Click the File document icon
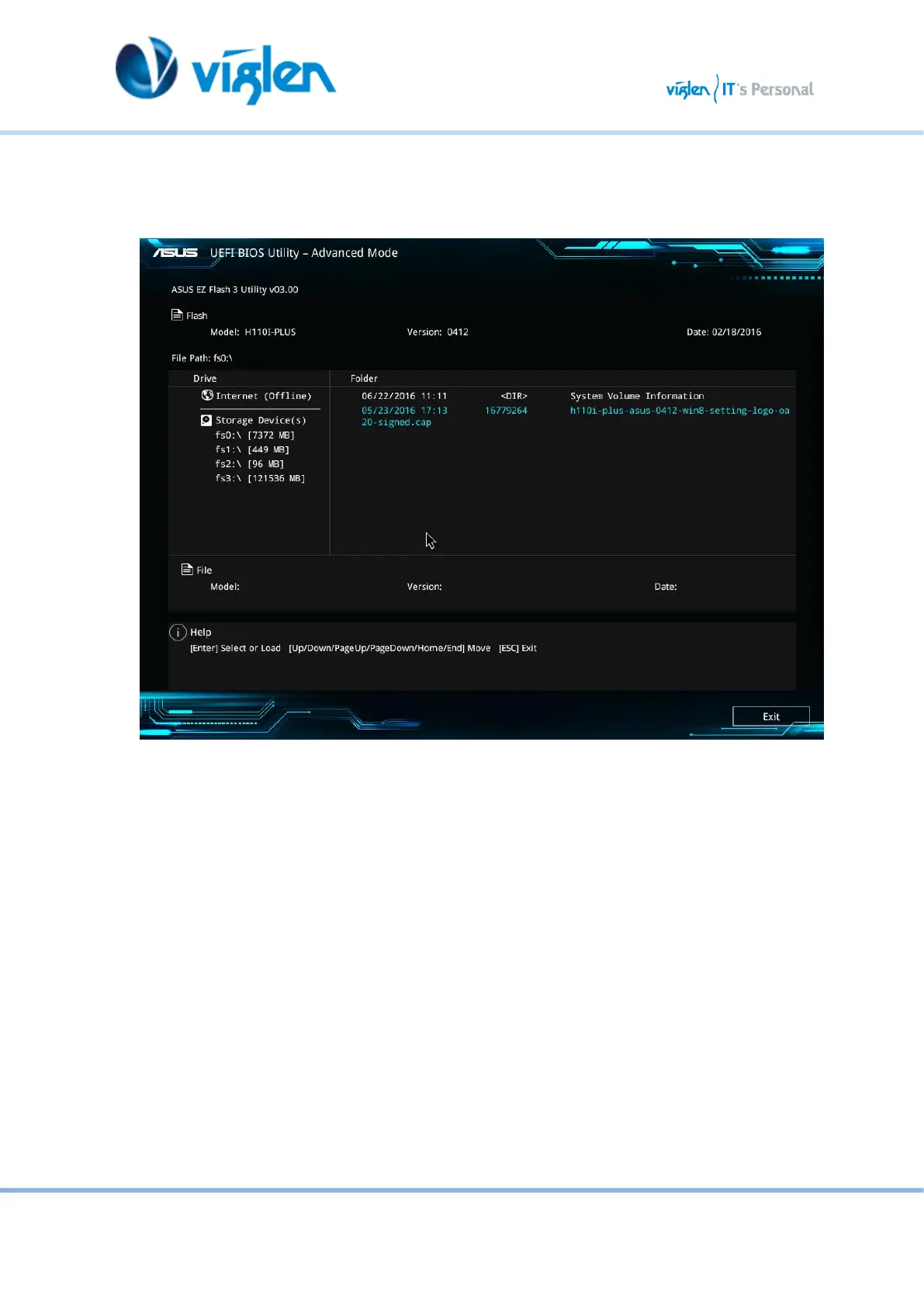The height and width of the screenshot is (1307, 924). pos(187,570)
